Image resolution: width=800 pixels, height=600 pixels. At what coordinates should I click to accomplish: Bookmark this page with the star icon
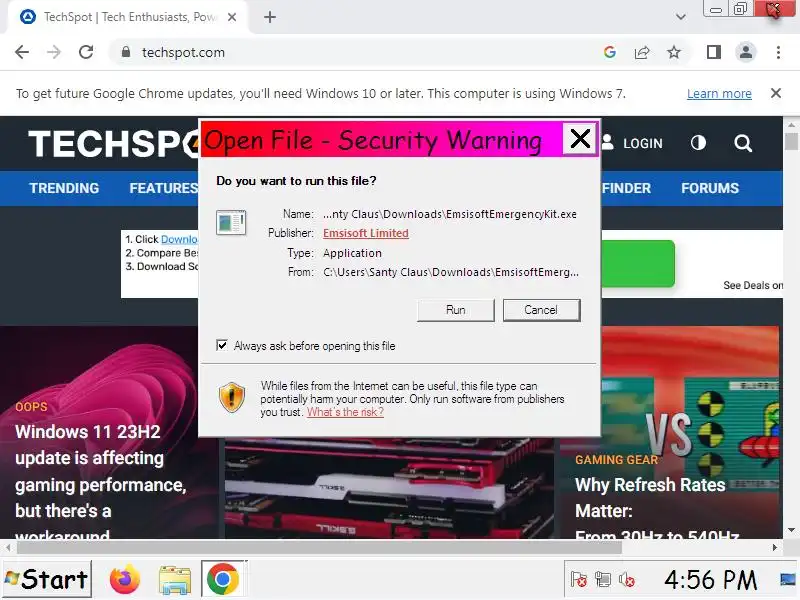(x=674, y=52)
